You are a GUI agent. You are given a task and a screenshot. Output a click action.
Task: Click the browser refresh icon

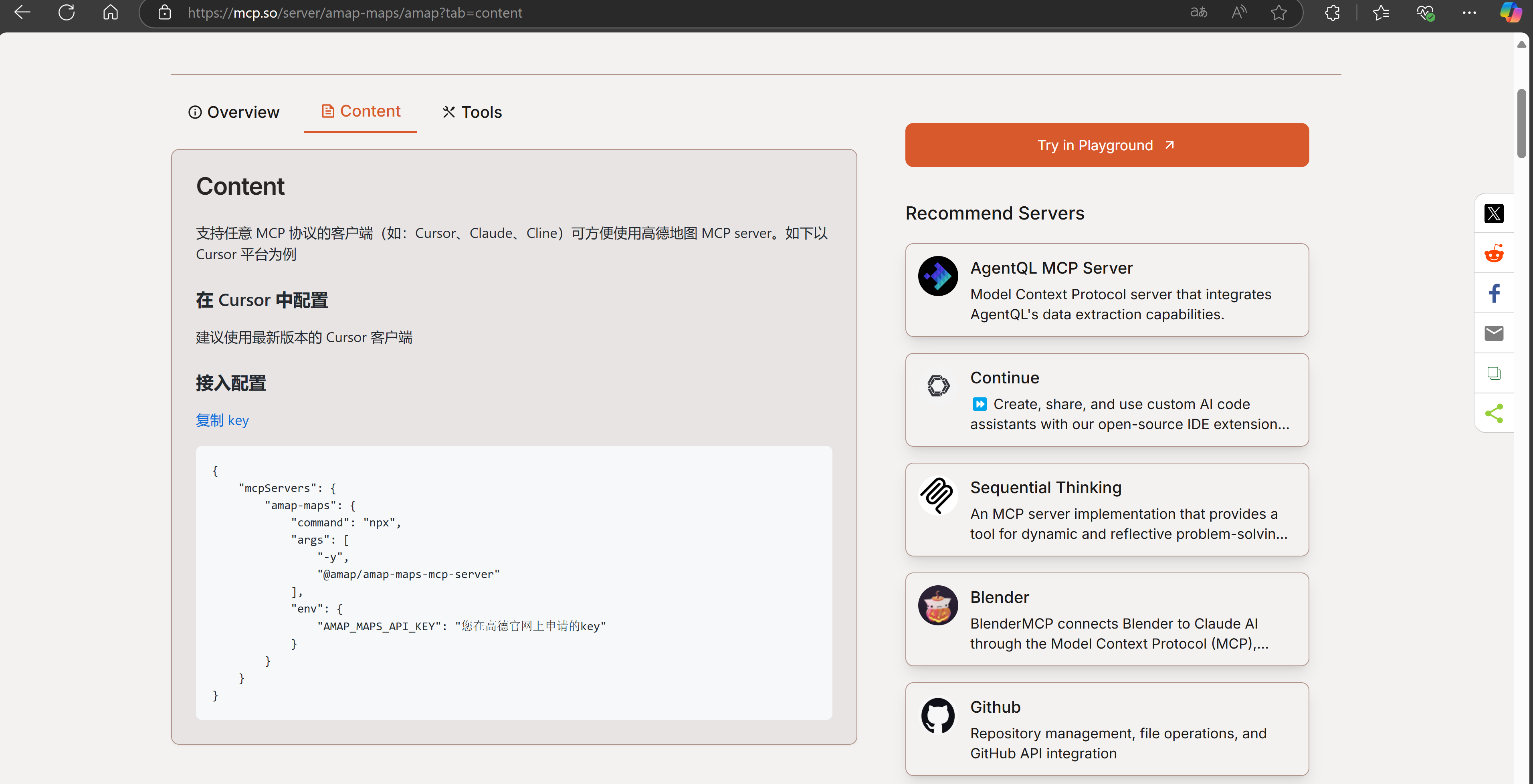[x=67, y=12]
